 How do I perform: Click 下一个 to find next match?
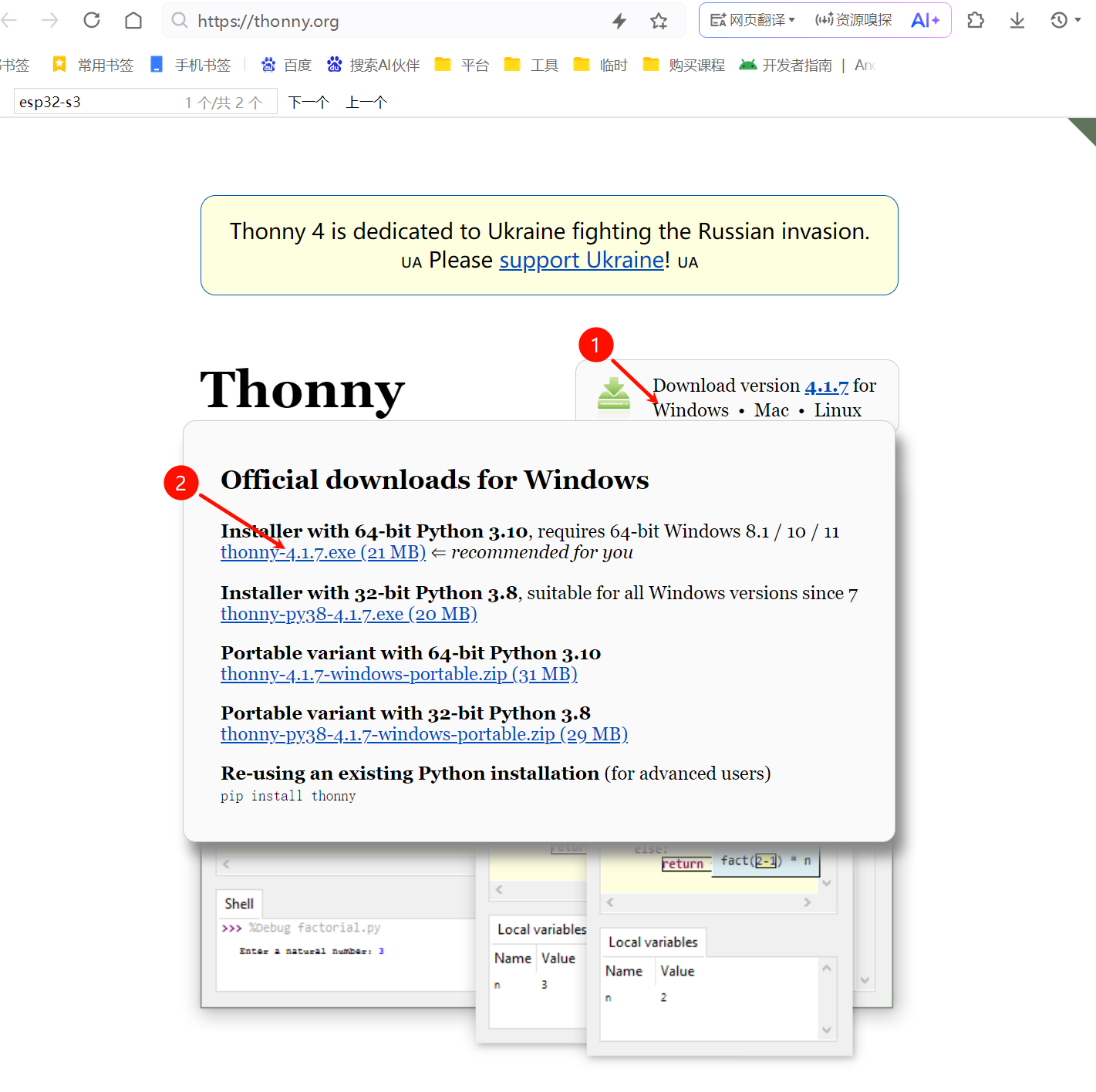309,102
